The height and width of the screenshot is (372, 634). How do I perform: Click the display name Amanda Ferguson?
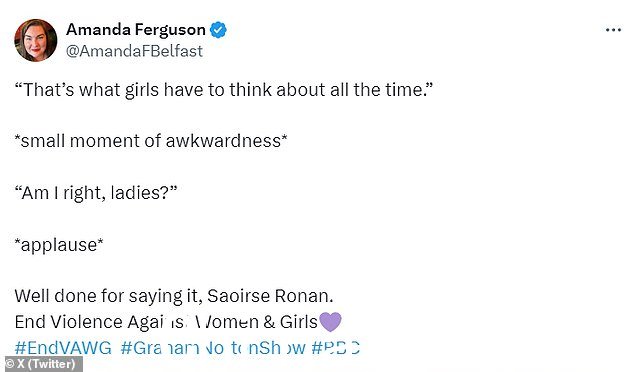pos(136,30)
